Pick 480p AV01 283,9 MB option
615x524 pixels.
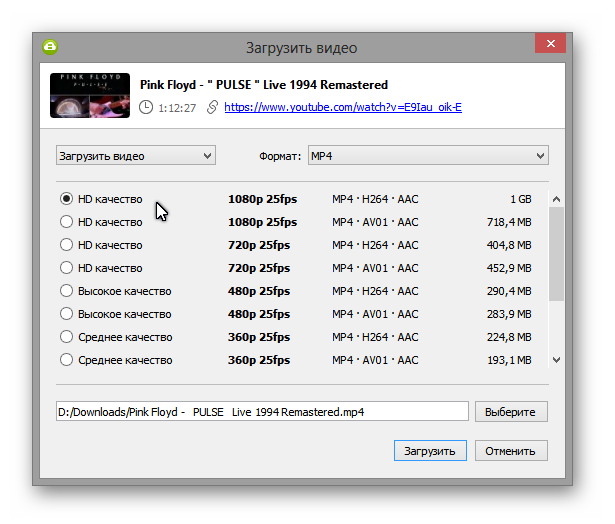[66, 314]
